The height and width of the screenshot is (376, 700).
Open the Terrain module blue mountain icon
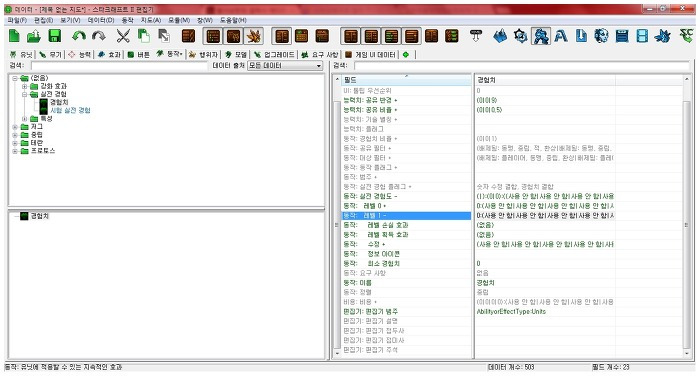(x=500, y=36)
